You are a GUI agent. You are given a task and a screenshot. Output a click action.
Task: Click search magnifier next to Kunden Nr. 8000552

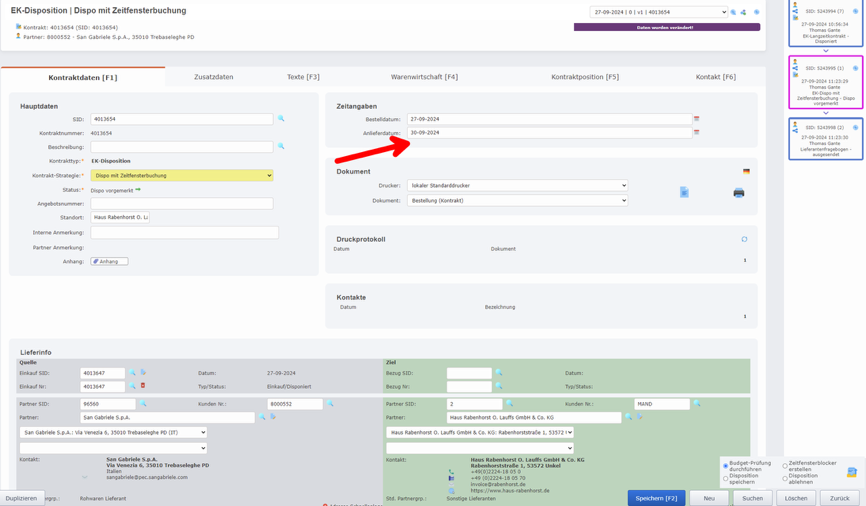pyautogui.click(x=330, y=404)
